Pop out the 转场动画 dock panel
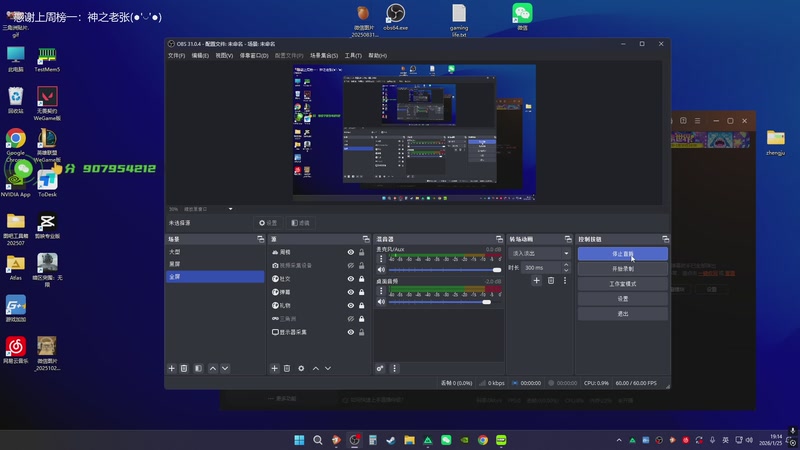The image size is (800, 450). coord(568,239)
